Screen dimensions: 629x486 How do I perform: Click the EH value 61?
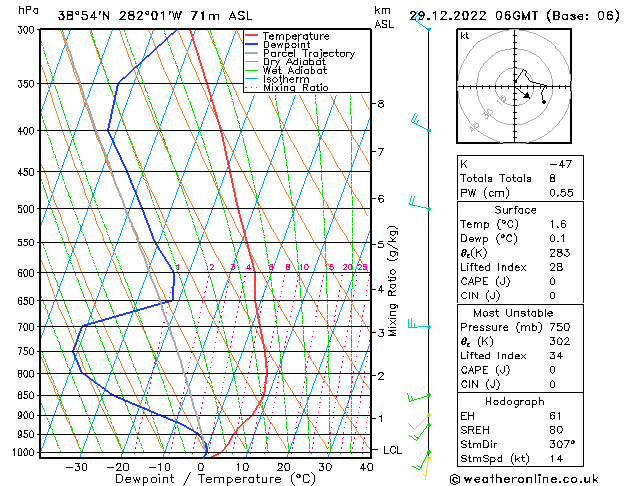tap(555, 416)
